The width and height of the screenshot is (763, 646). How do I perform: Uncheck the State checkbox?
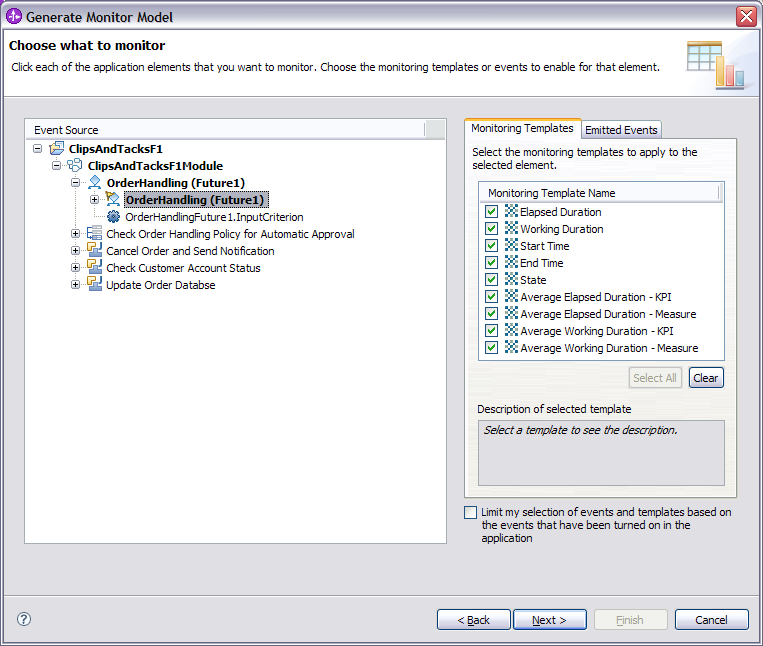click(491, 280)
